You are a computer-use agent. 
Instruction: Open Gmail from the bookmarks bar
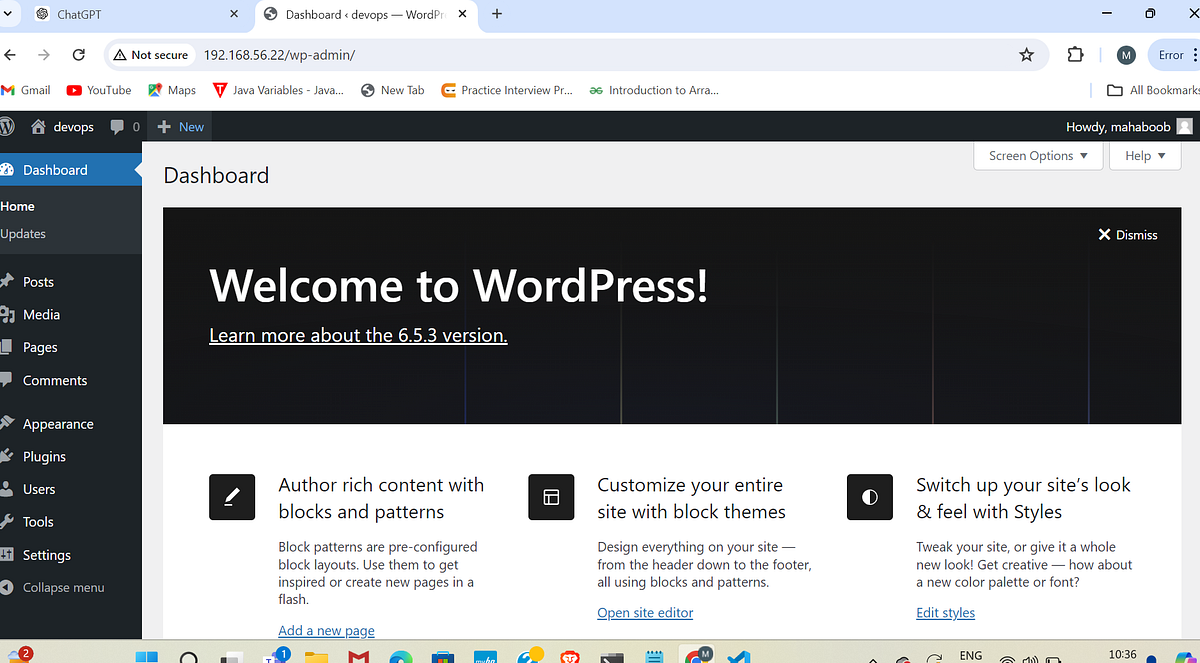26,89
